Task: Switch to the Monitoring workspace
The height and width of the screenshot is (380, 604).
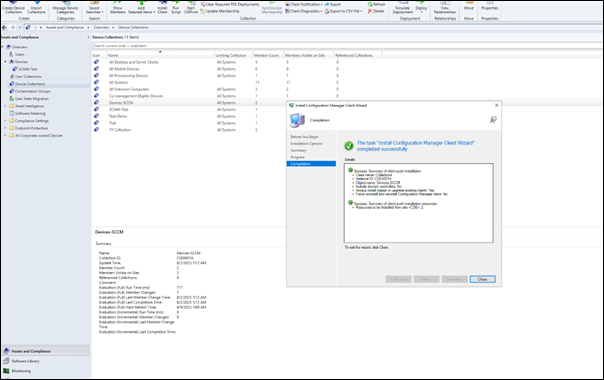Action: [x=21, y=371]
